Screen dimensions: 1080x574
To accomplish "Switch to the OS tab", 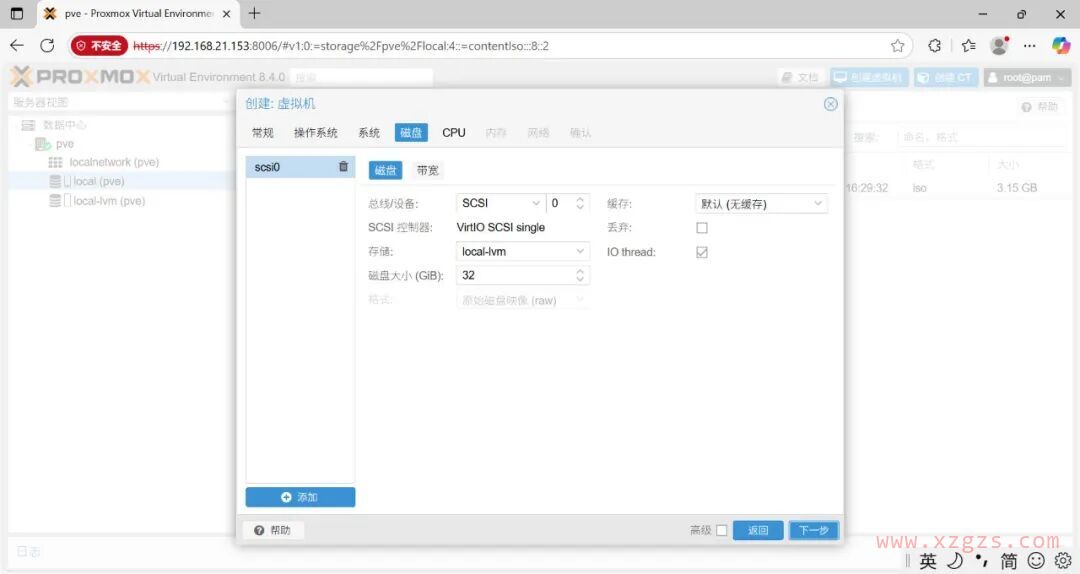I will [315, 132].
